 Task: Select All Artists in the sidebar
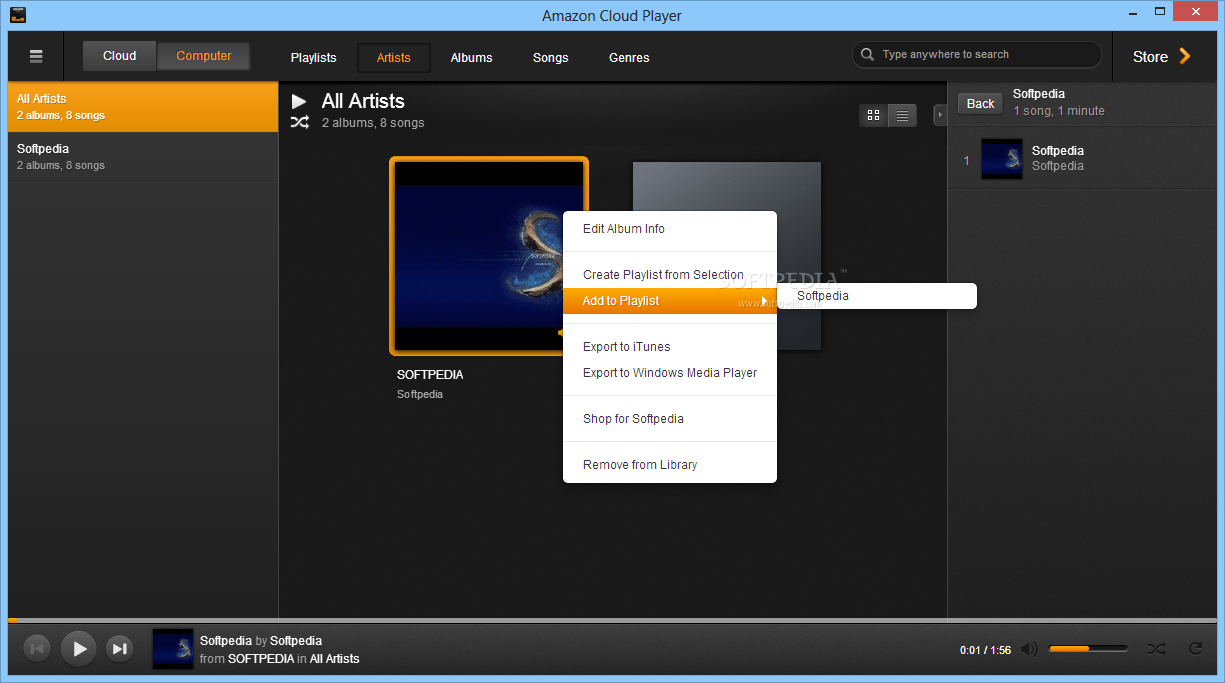[x=143, y=106]
